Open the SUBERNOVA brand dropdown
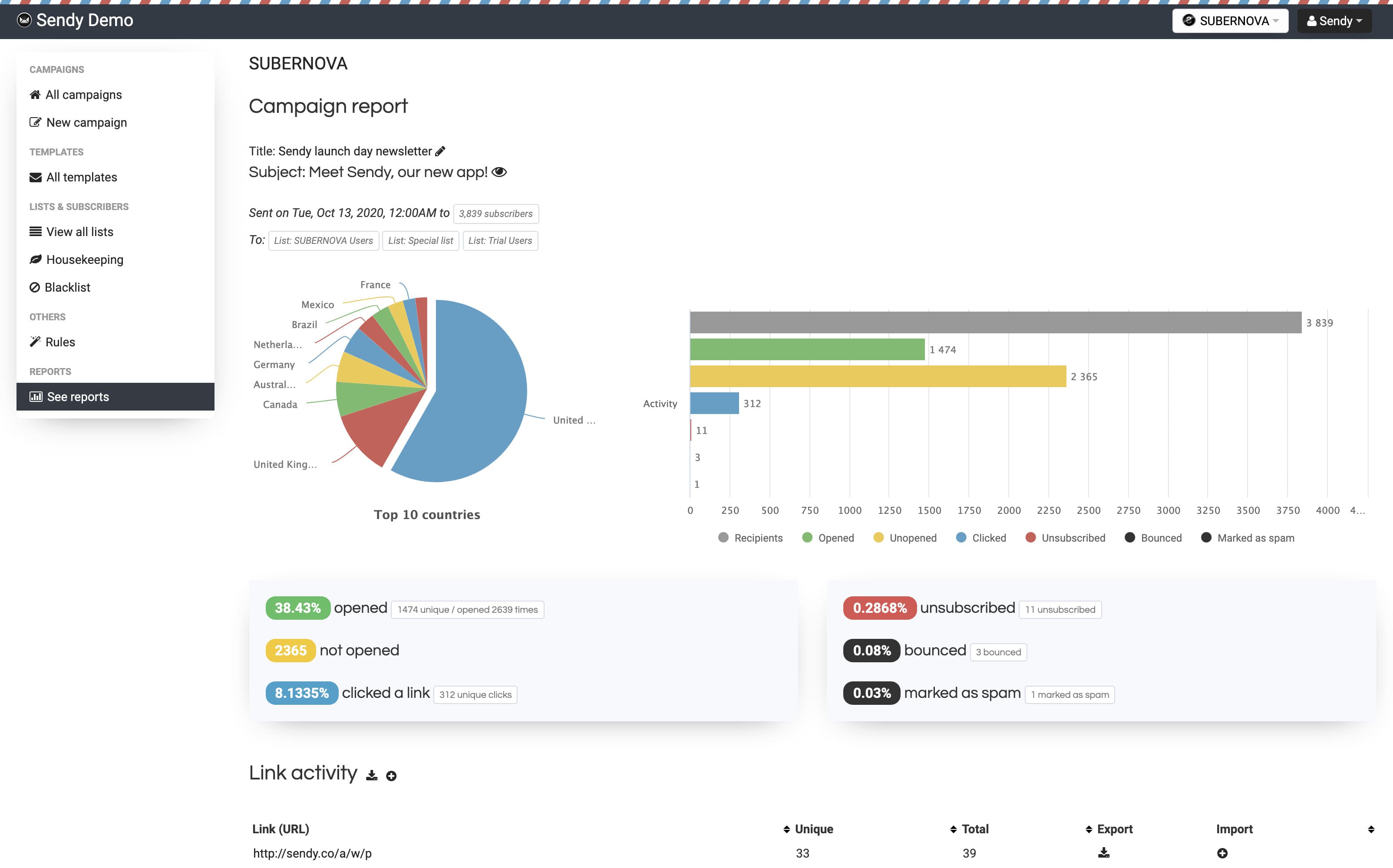This screenshot has width=1393, height=868. pos(1230,21)
